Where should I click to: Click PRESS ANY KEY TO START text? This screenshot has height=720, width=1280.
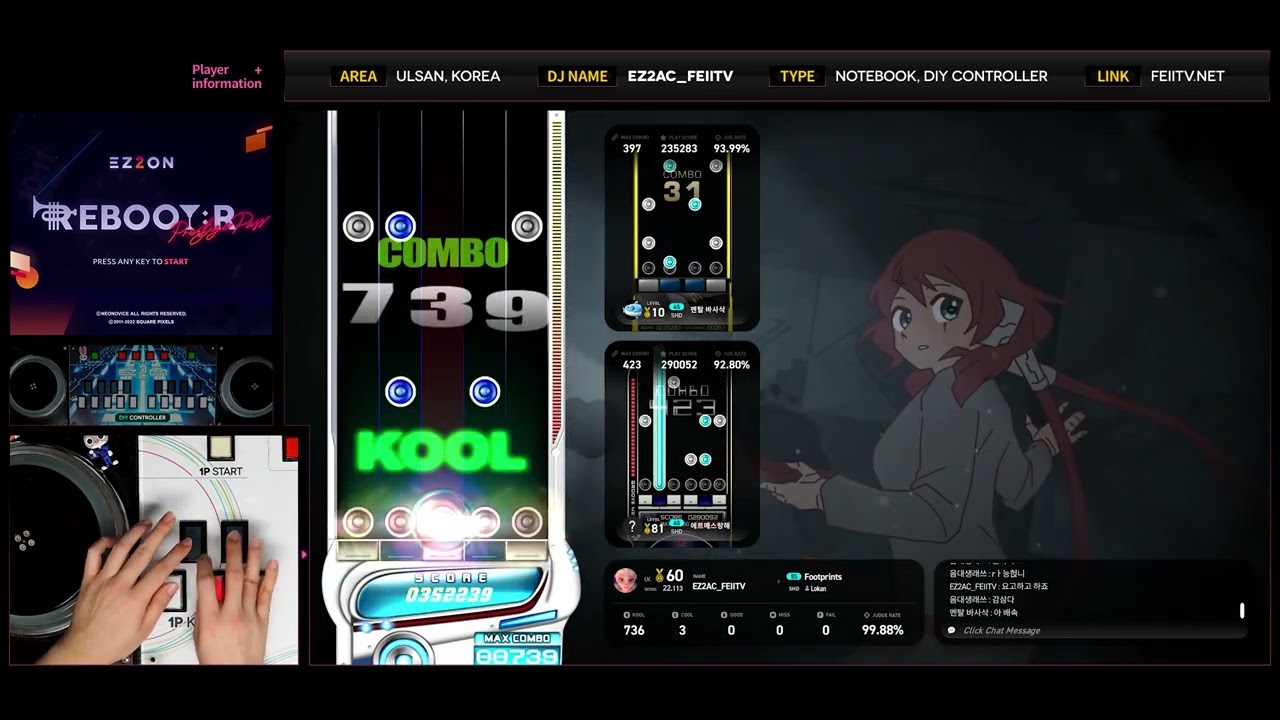(x=140, y=261)
